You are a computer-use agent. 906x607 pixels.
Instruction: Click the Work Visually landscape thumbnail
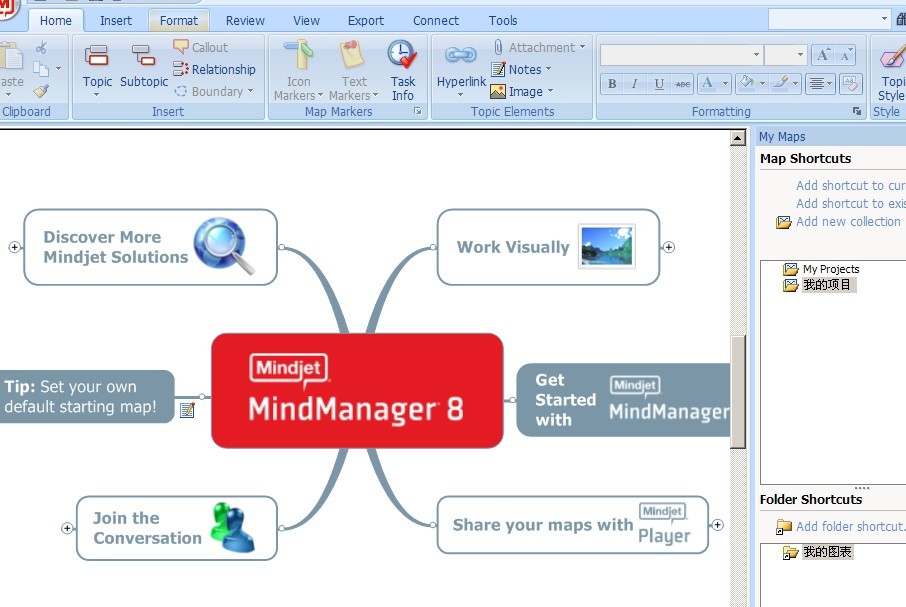(606, 247)
